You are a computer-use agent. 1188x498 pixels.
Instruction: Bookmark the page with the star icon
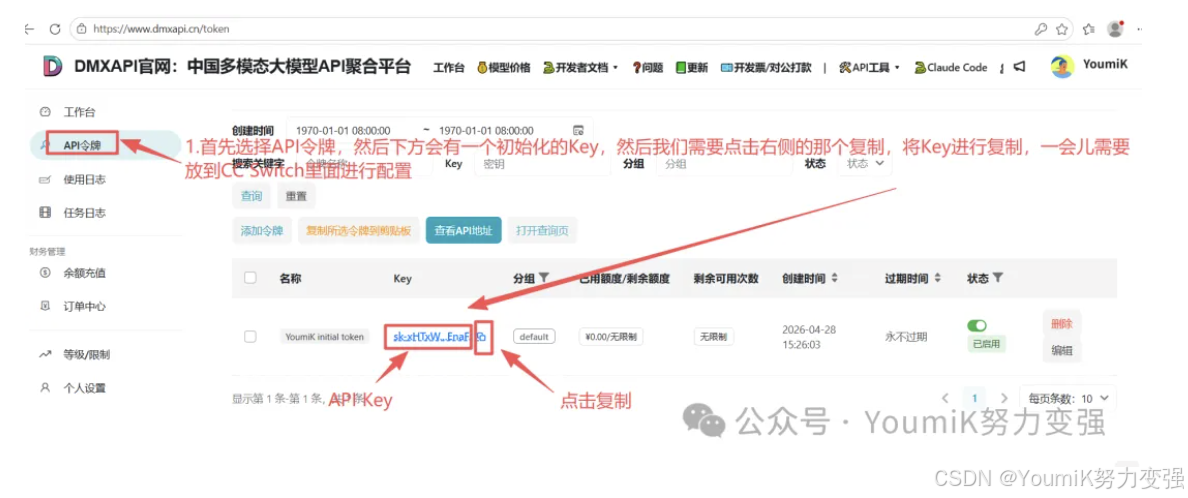(1061, 30)
